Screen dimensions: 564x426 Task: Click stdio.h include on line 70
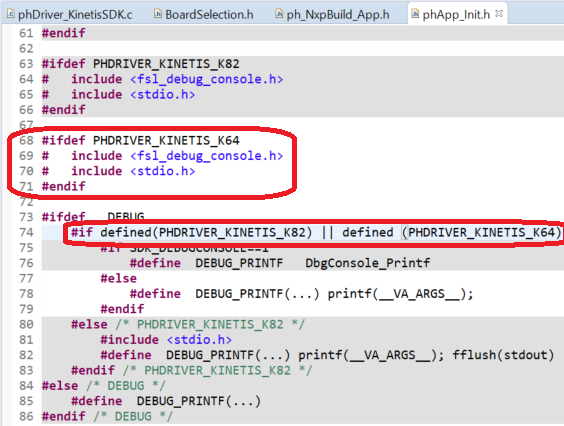pos(163,171)
